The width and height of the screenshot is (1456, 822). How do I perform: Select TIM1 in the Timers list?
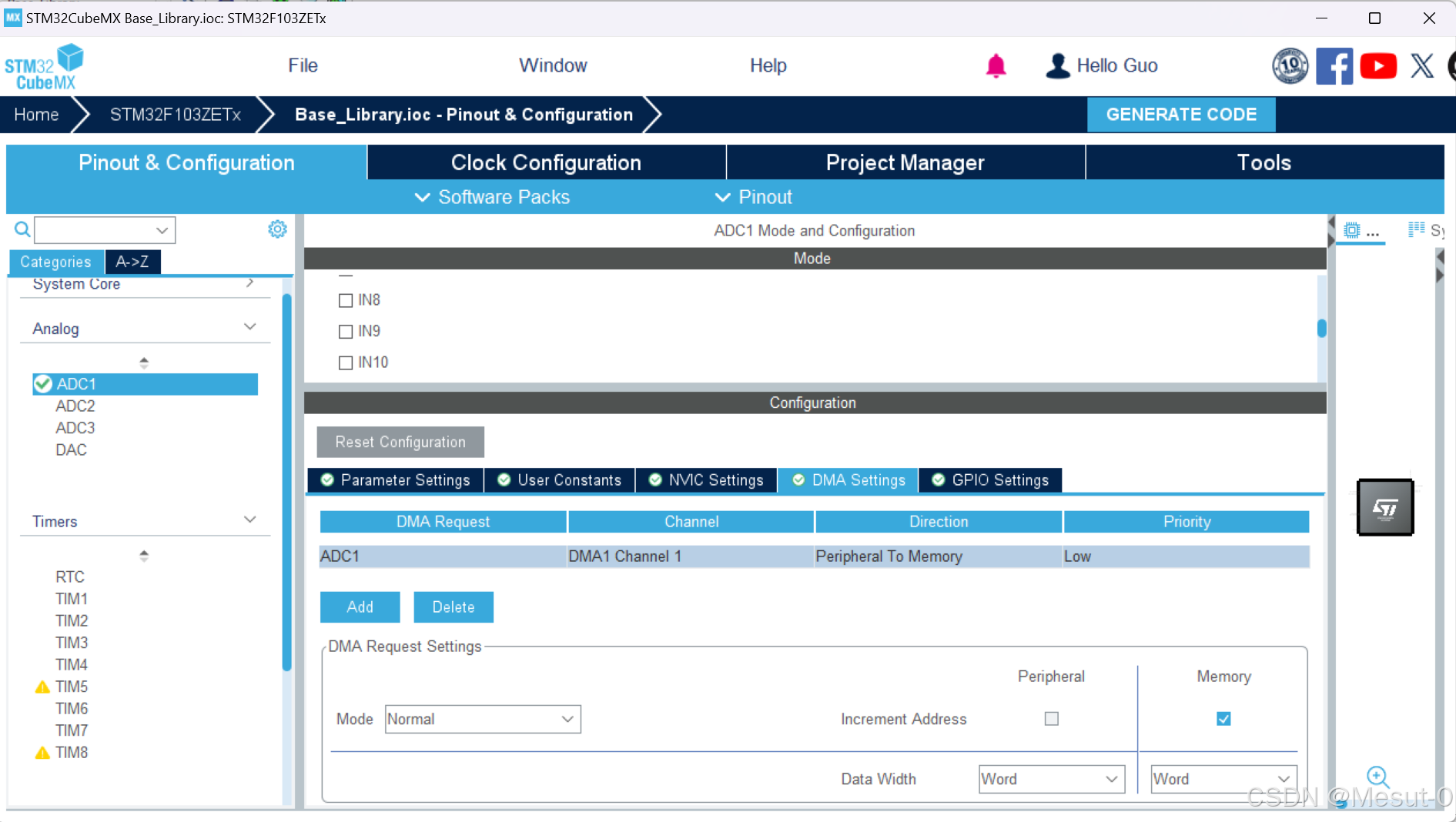[x=72, y=599]
